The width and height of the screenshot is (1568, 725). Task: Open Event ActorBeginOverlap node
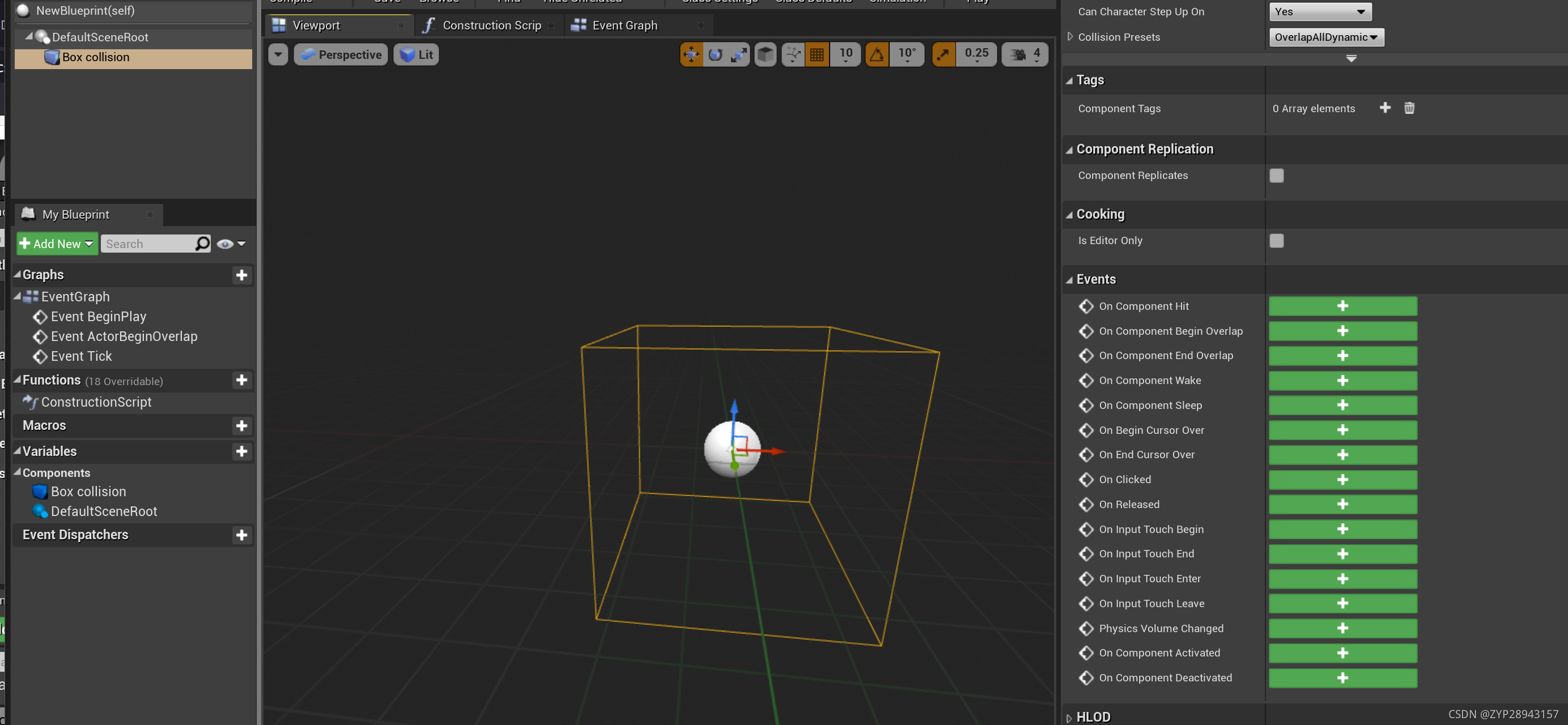124,336
